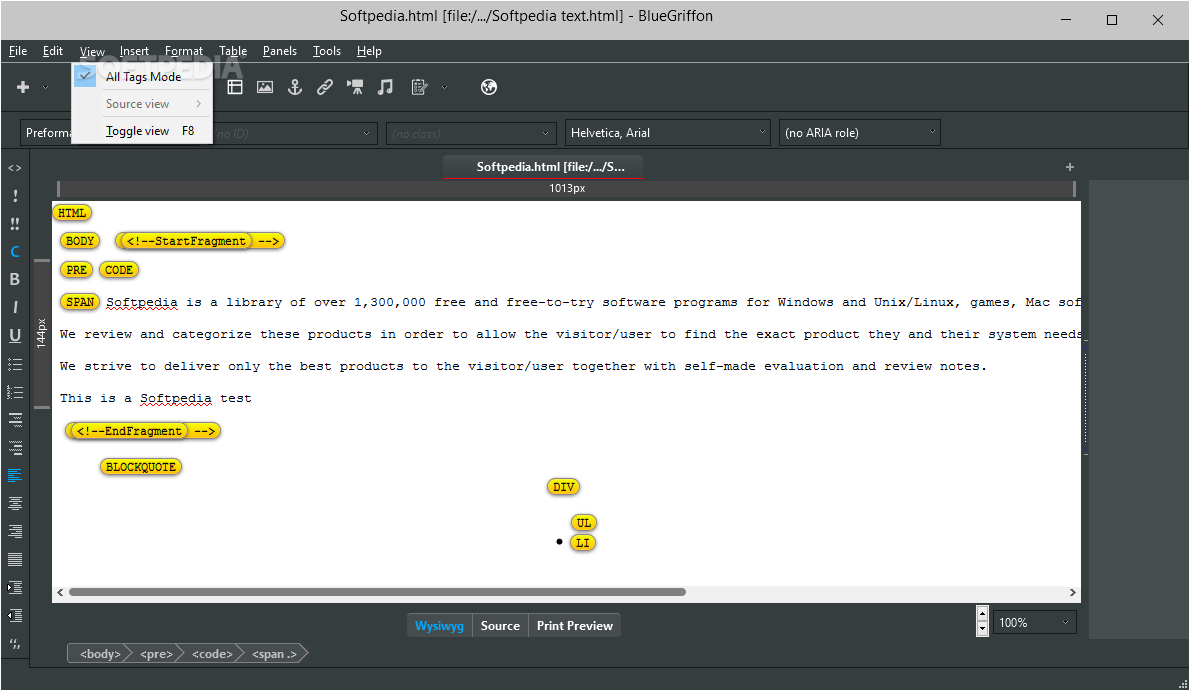This screenshot has height=691, width=1190.
Task: Add a new tab with the plus
Action: click(1069, 167)
